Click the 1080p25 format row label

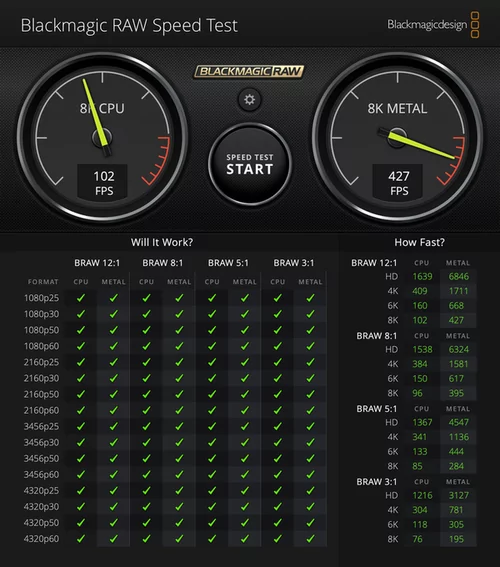tap(41, 298)
